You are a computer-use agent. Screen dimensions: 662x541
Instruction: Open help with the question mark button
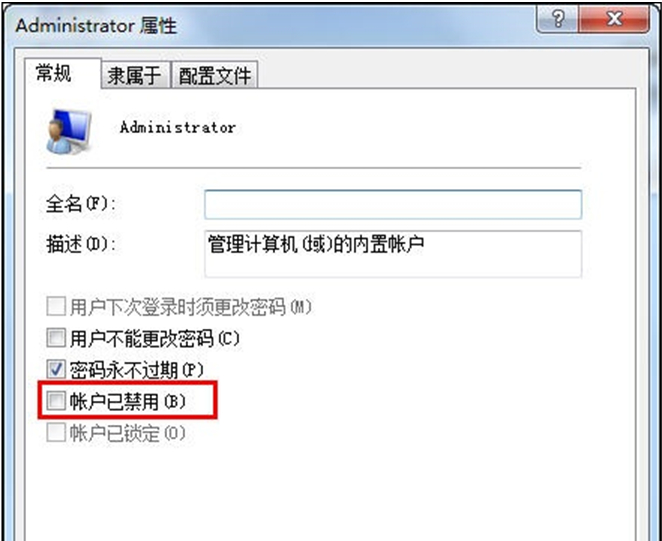(x=558, y=19)
